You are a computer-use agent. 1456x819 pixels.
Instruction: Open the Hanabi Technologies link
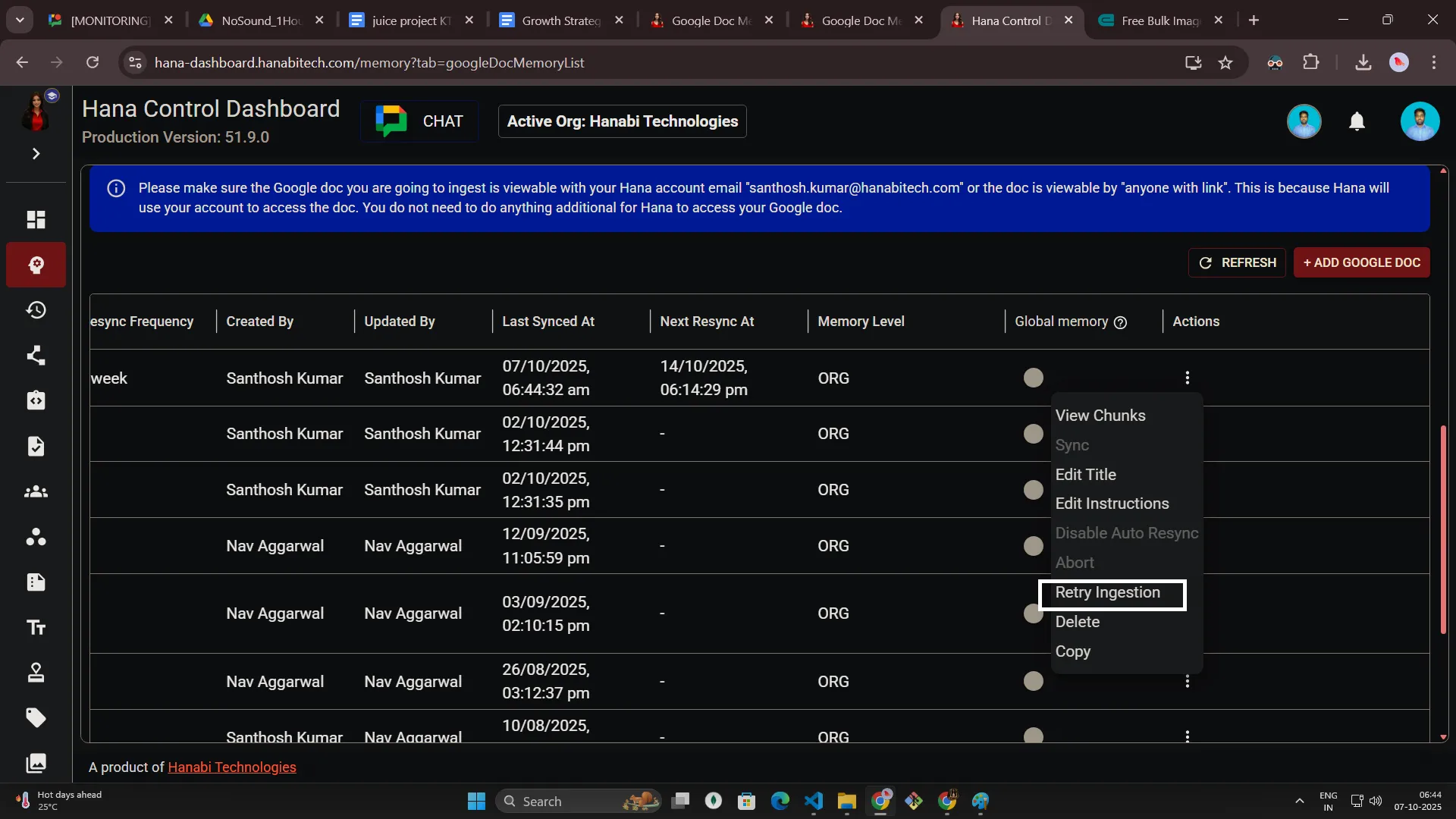coord(231,767)
